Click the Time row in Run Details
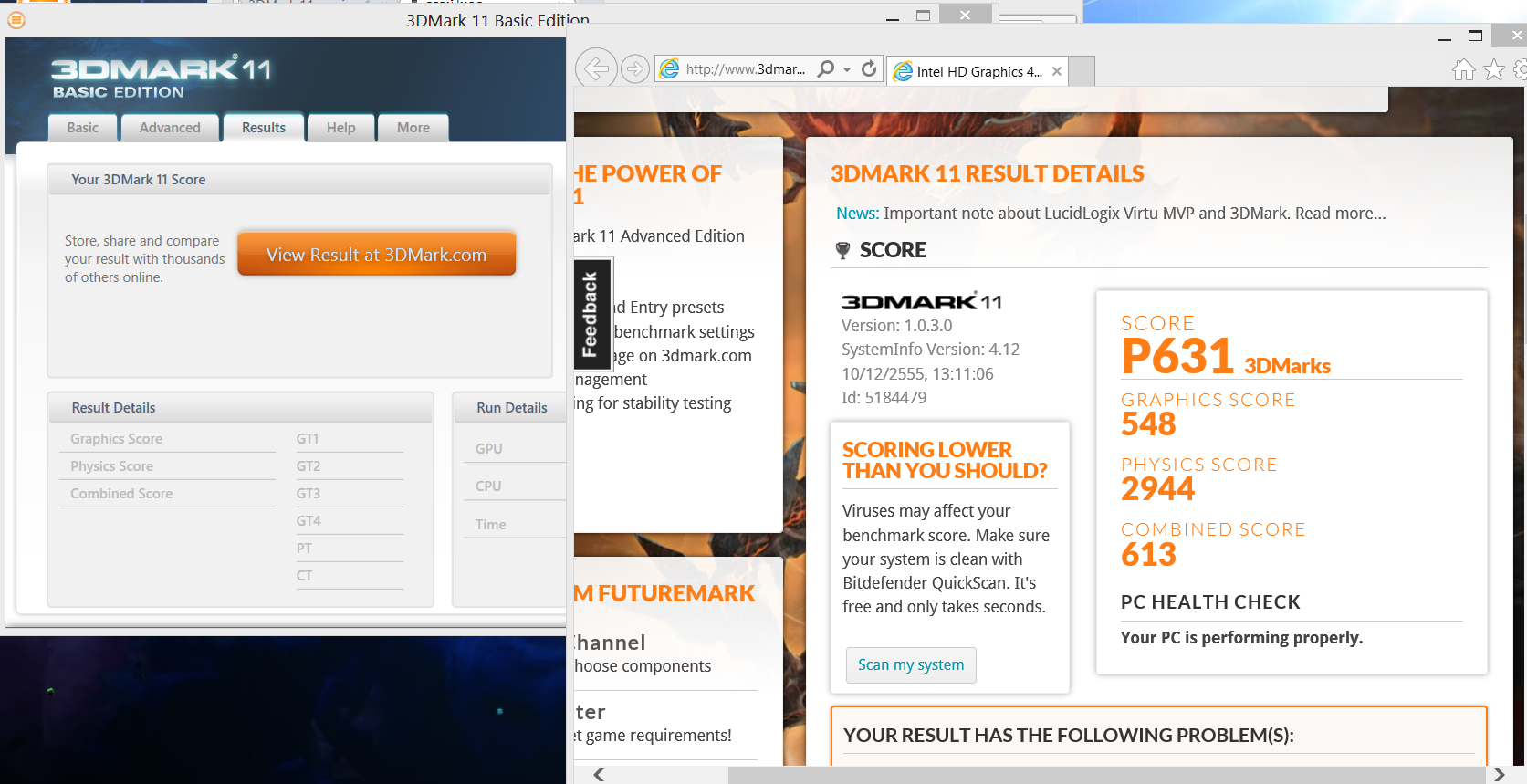The image size is (1527, 784). (516, 525)
